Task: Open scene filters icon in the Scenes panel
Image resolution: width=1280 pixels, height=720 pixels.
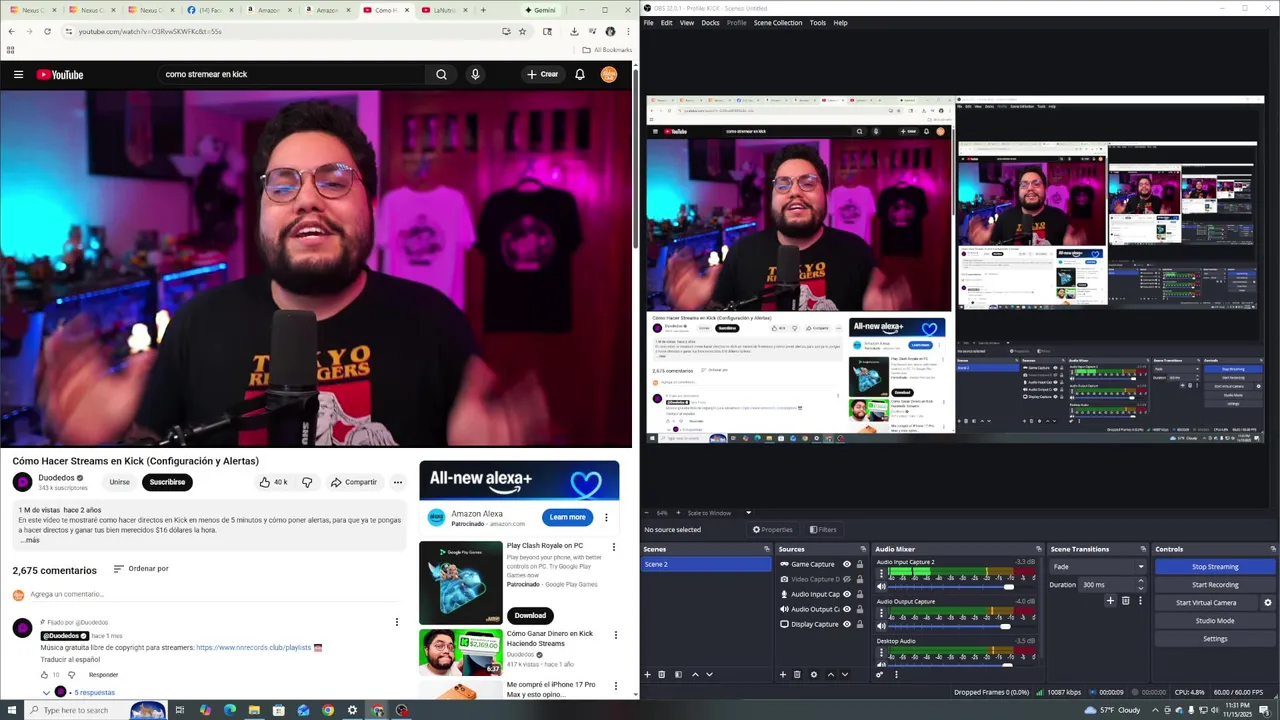Action: (678, 674)
